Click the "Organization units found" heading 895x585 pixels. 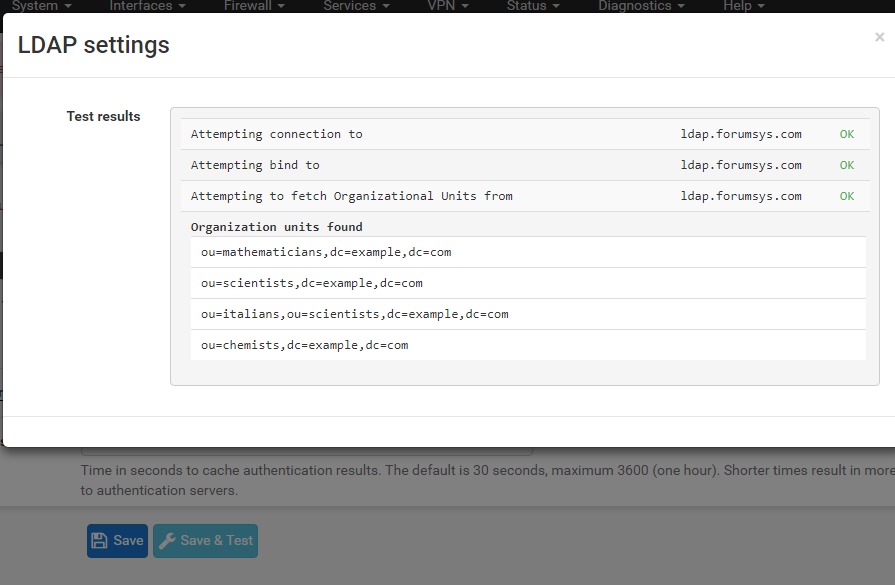(276, 227)
